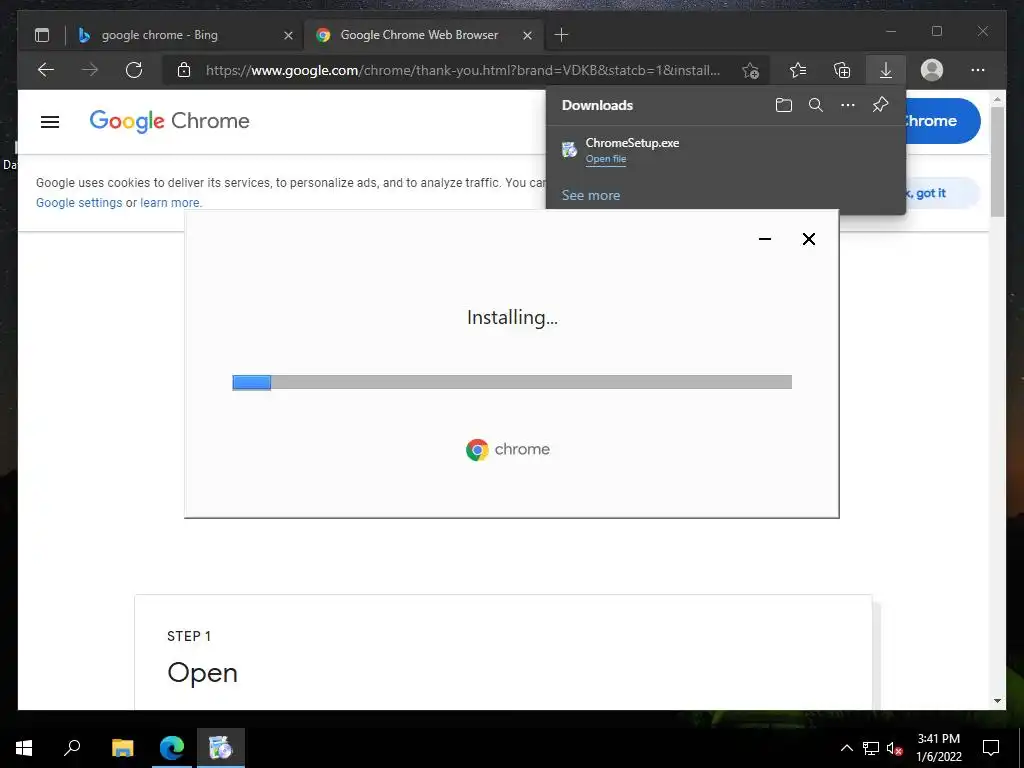Open more options in Downloads panel
This screenshot has height=768, width=1024.
[848, 105]
